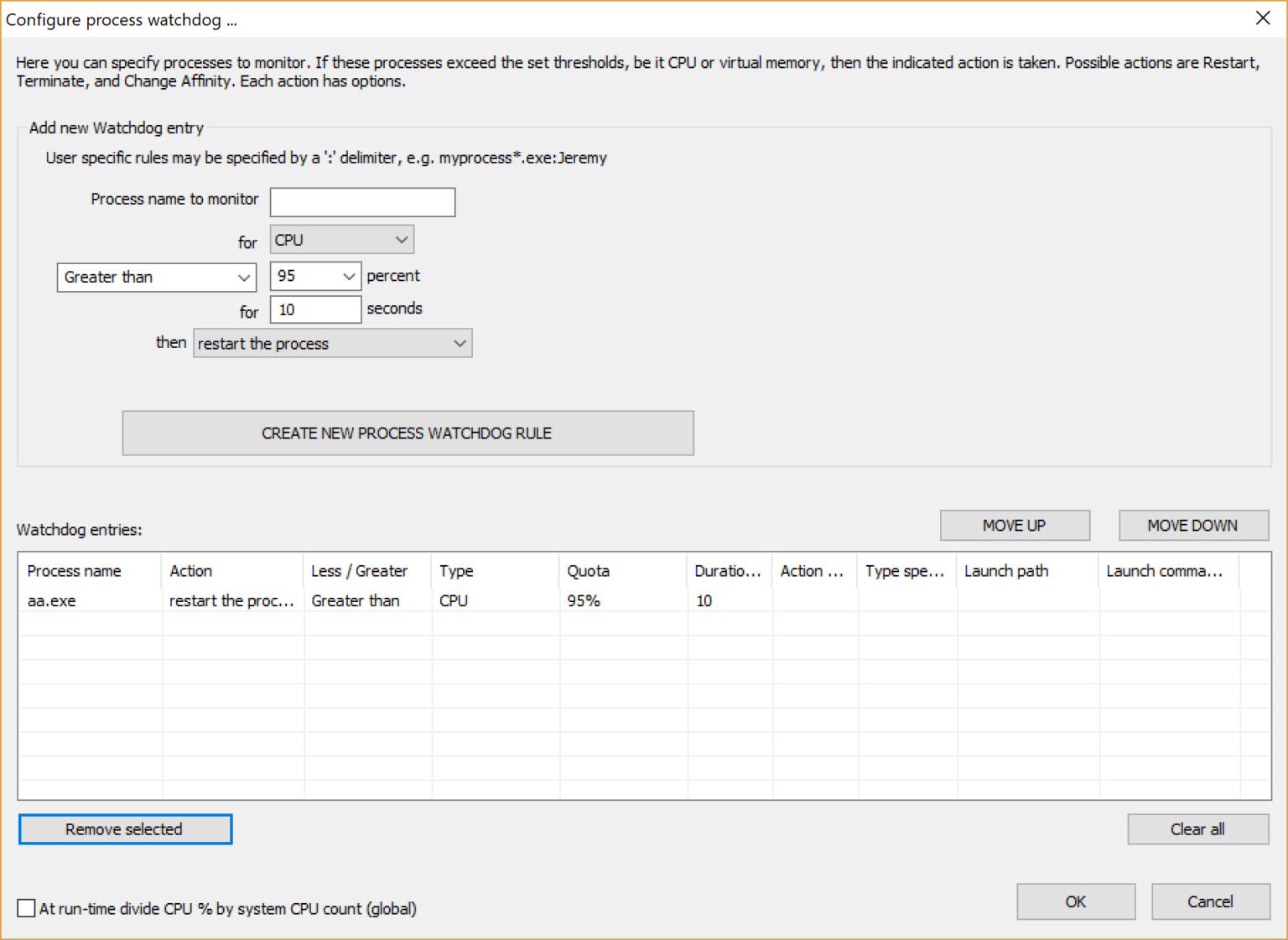Click the Less / Greater column header
Image resolution: width=1288 pixels, height=940 pixels.
(359, 571)
